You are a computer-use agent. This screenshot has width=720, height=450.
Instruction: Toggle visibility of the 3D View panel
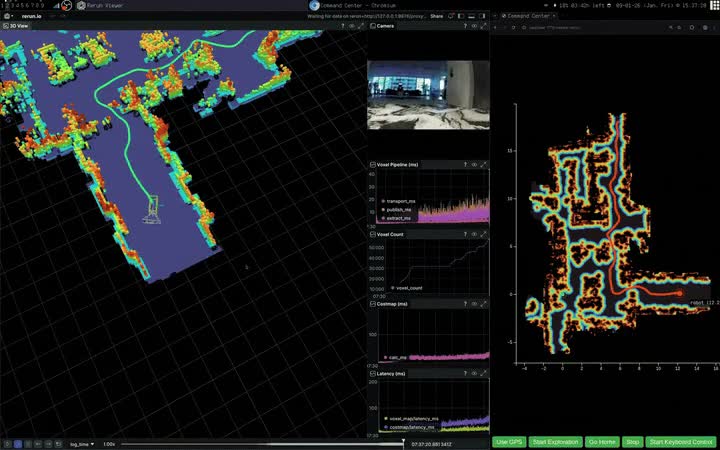[x=352, y=26]
